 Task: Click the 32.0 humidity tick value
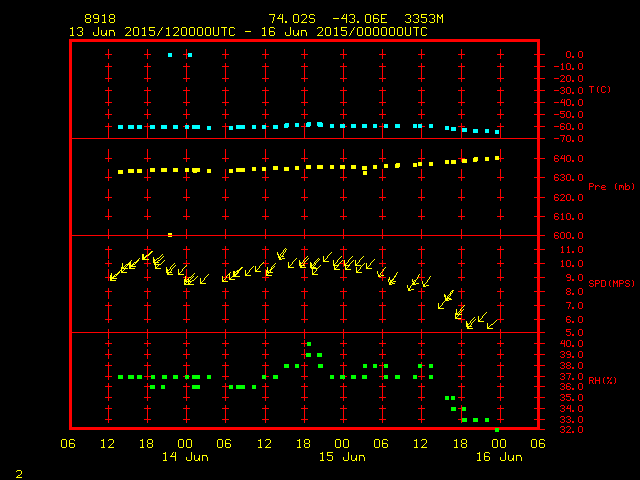coord(571,430)
